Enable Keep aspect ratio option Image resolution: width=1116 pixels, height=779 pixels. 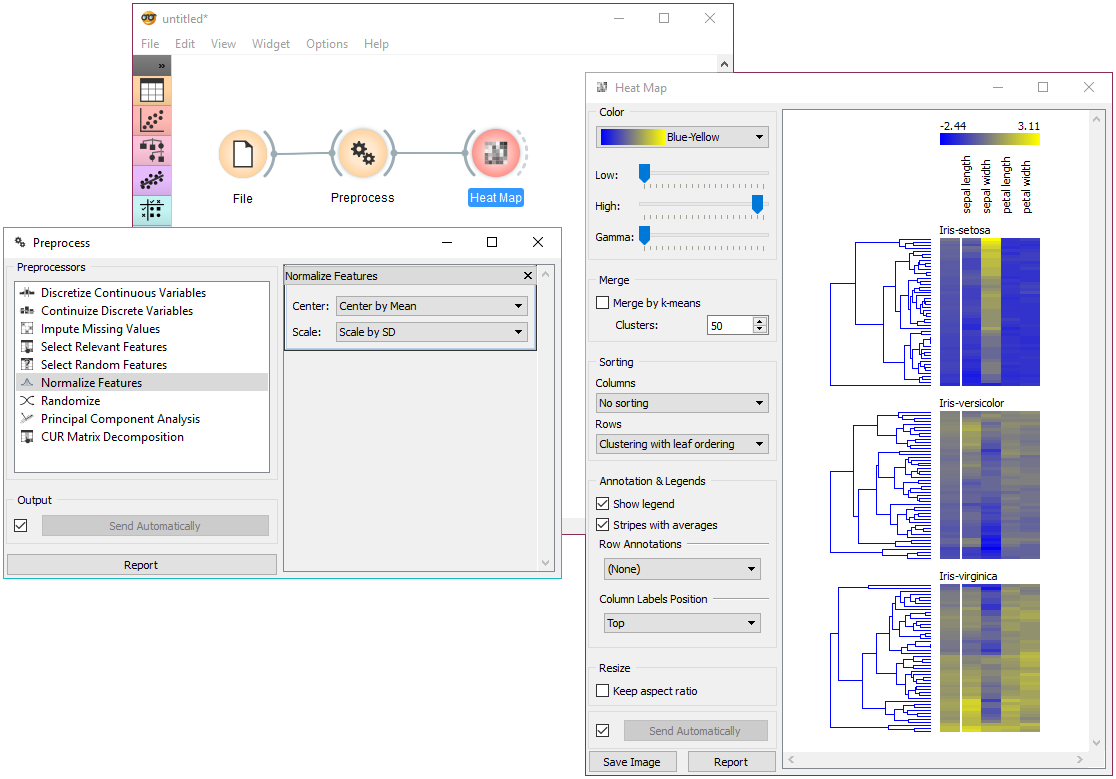pyautogui.click(x=602, y=691)
